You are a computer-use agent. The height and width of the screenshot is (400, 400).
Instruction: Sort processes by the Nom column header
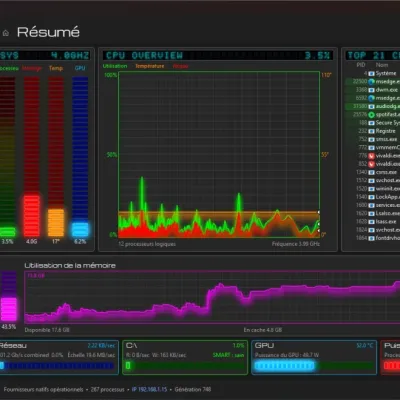pyautogui.click(x=382, y=65)
